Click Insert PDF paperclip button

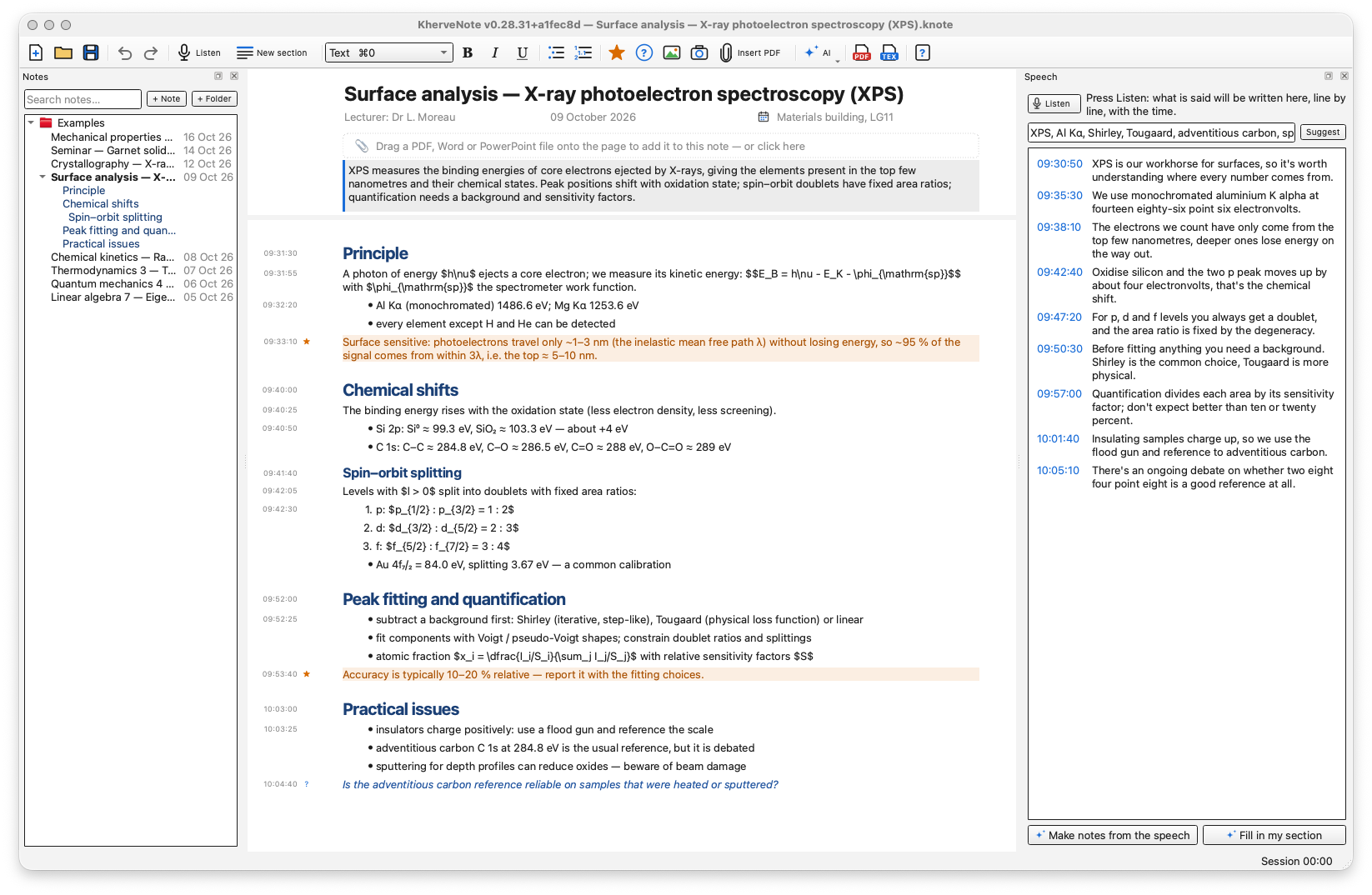tap(750, 52)
